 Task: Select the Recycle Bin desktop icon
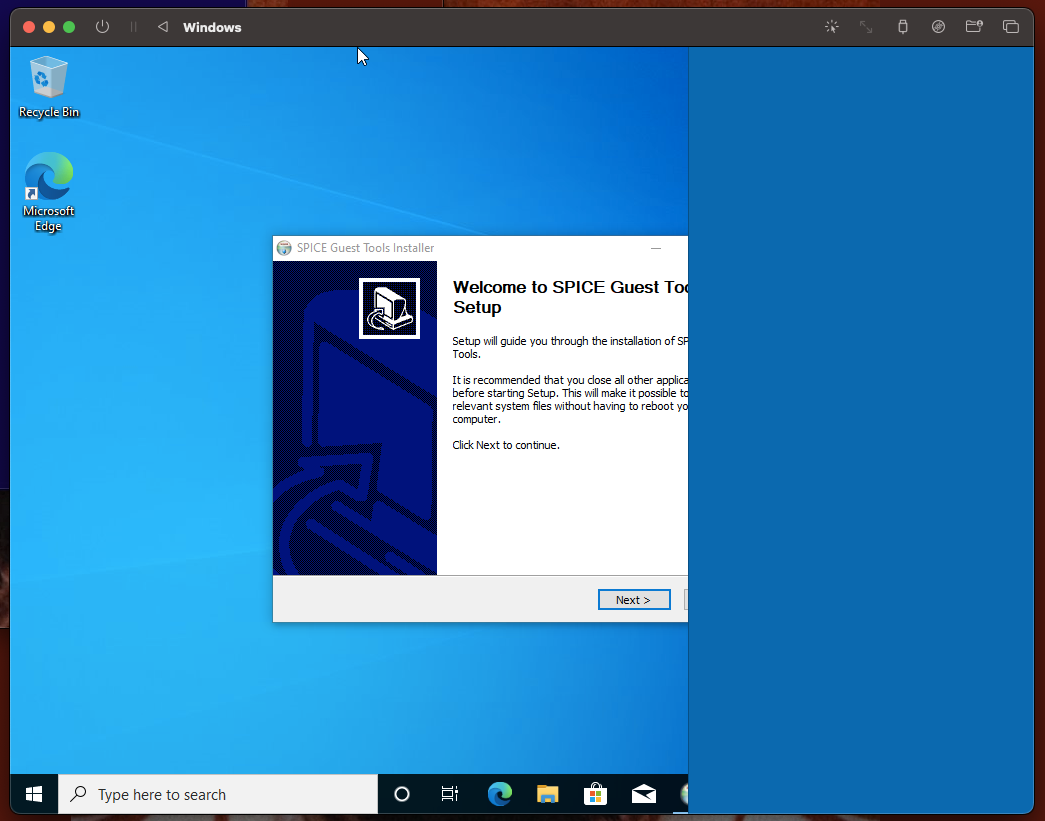(49, 87)
